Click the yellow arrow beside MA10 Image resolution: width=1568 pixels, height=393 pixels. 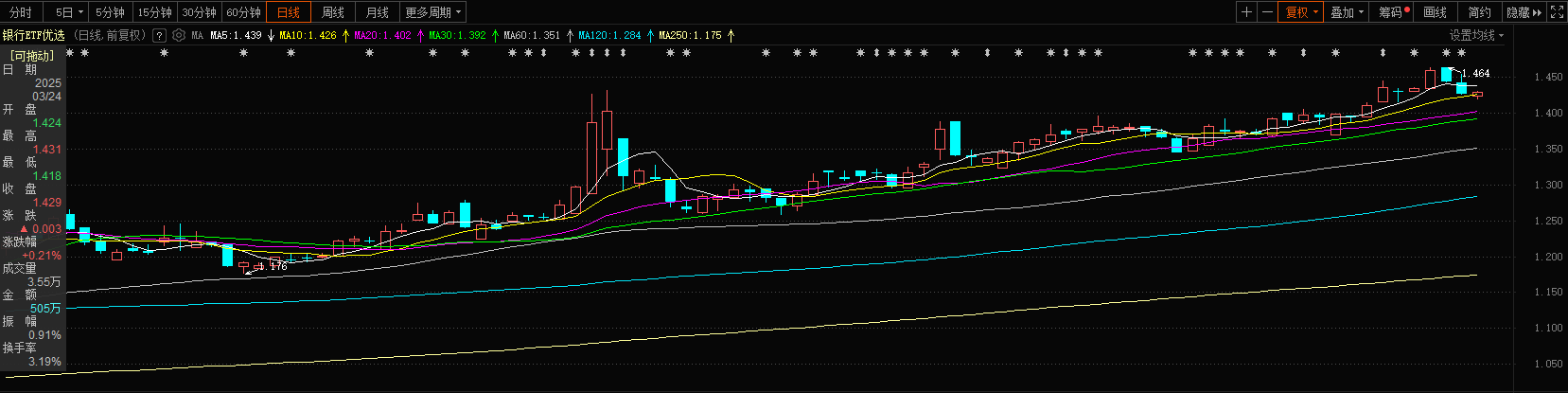point(345,35)
